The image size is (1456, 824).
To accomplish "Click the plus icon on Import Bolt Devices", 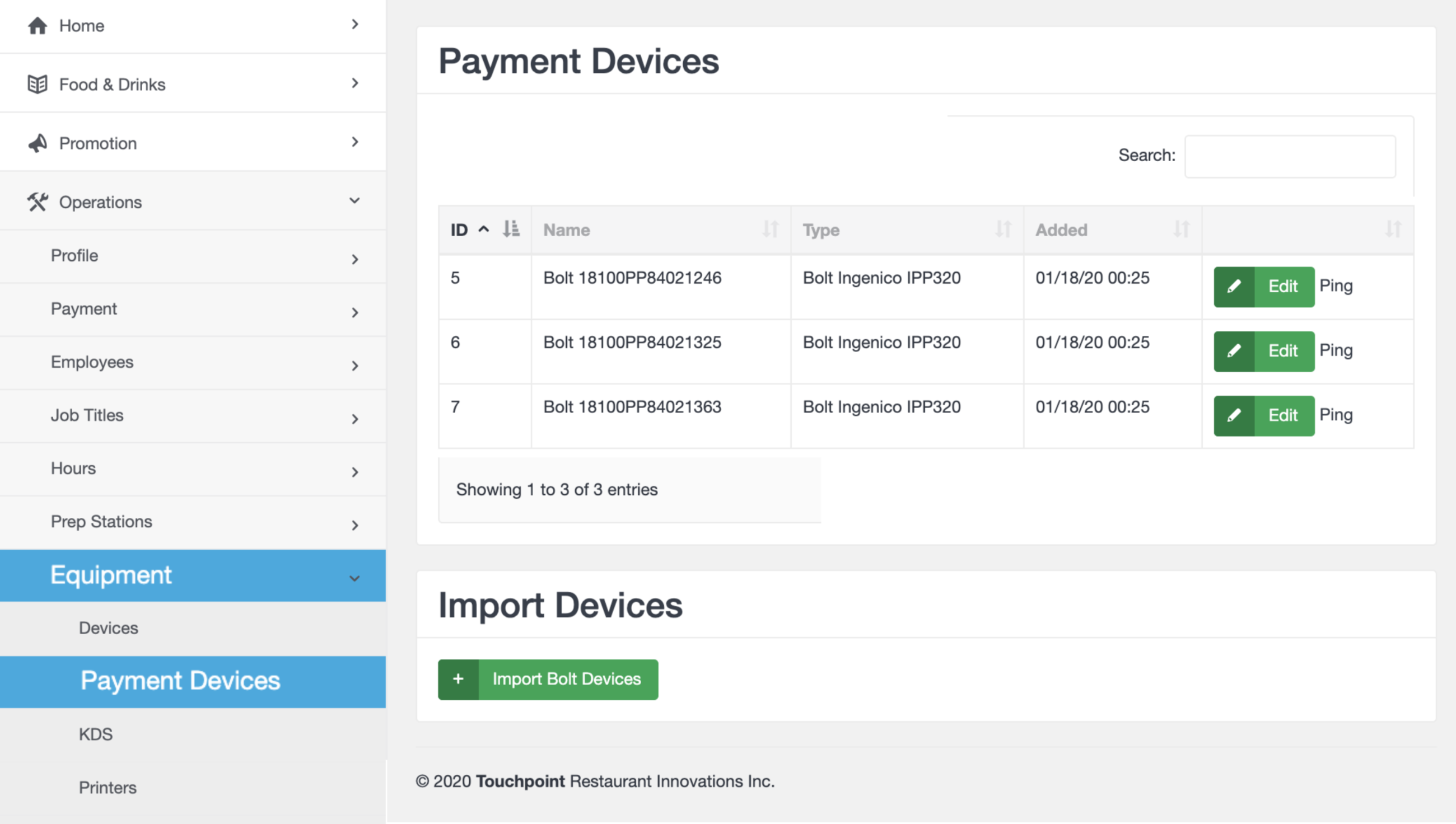I will tap(458, 679).
